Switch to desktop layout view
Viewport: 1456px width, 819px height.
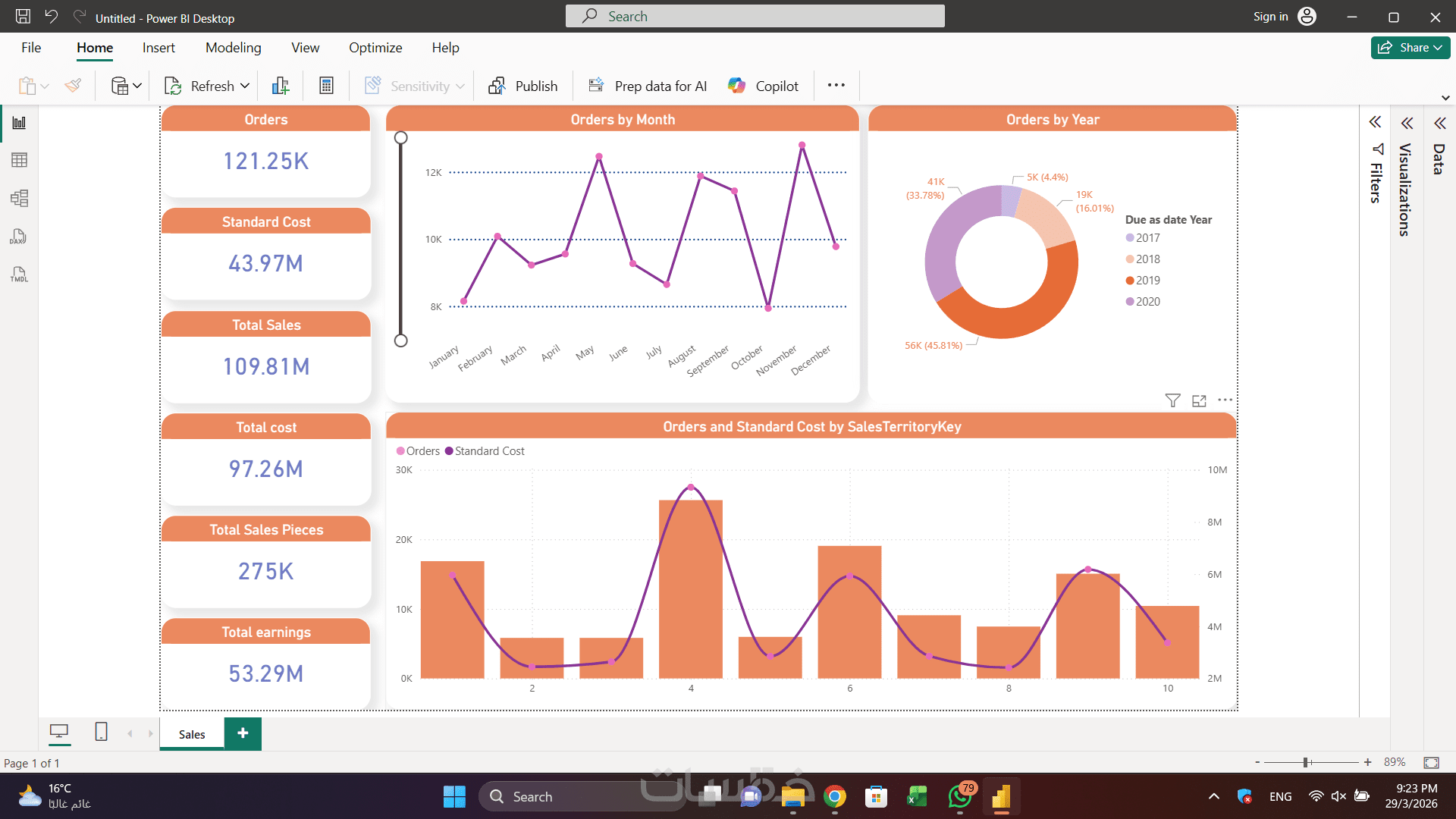point(58,732)
